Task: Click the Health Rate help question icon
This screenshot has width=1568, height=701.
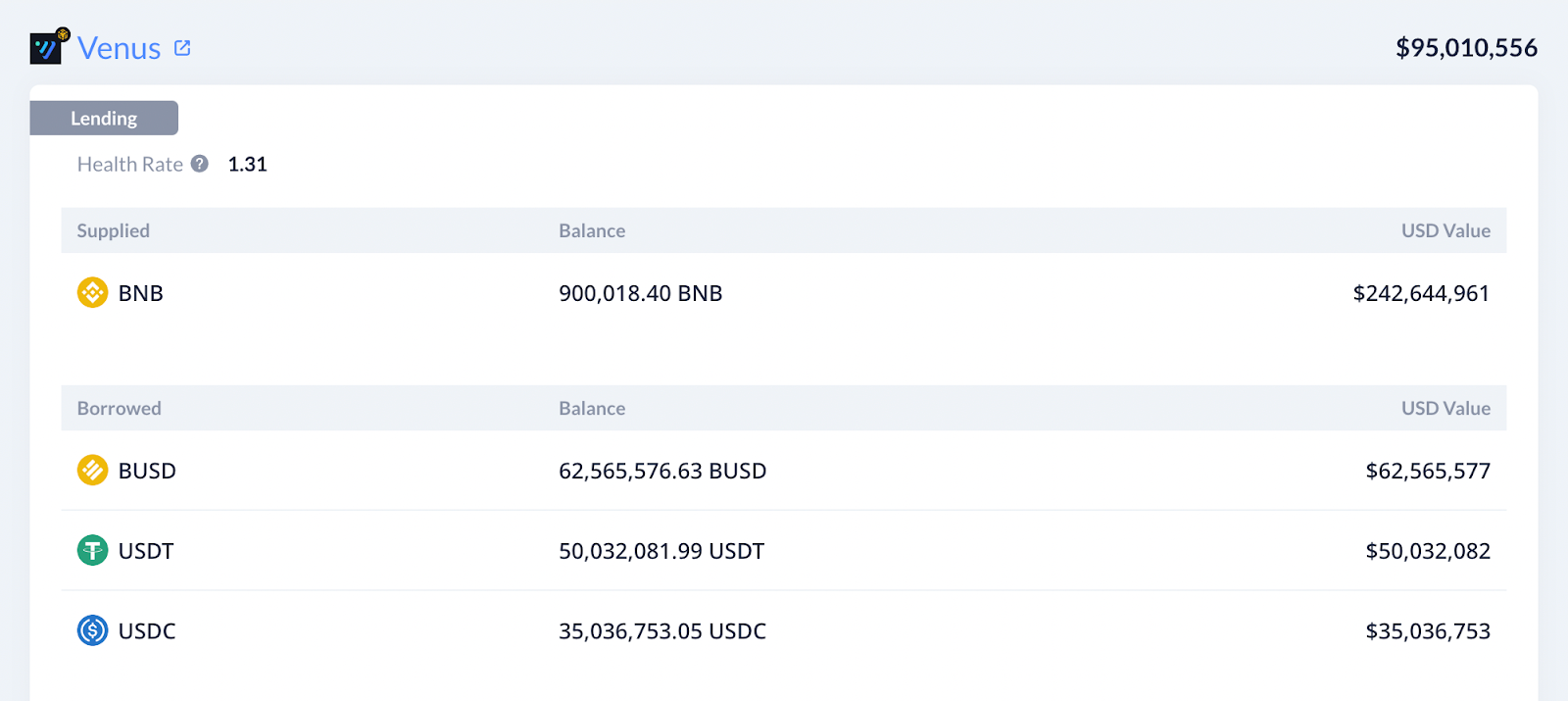Action: point(200,164)
